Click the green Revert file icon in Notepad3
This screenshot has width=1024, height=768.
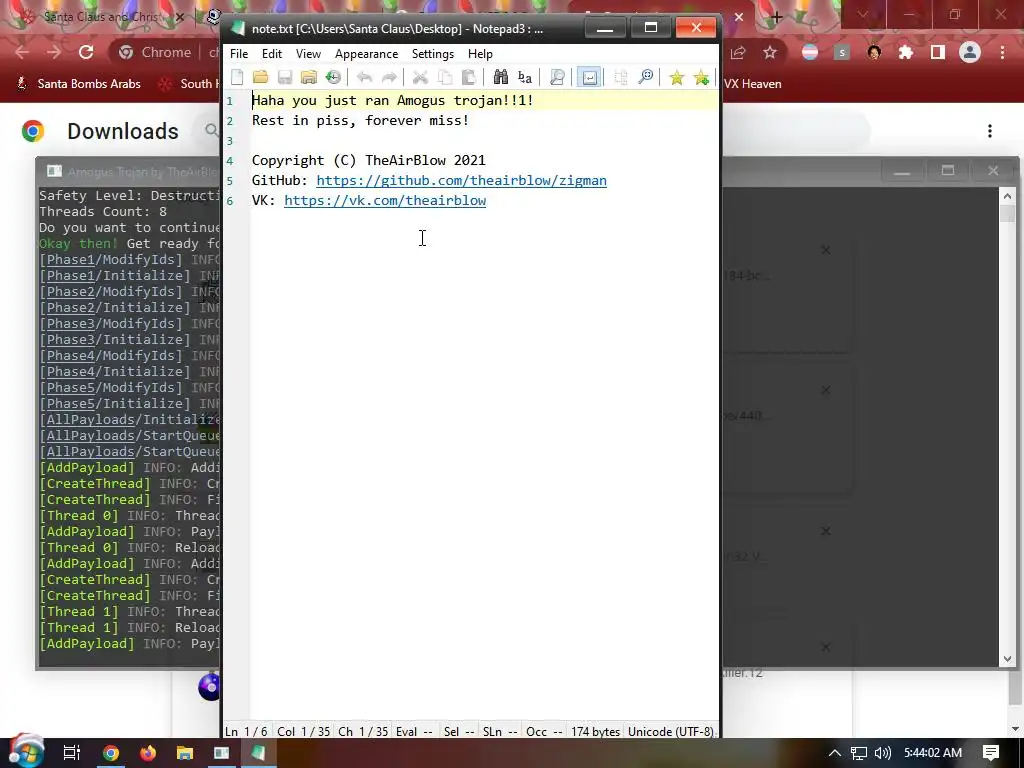[x=333, y=77]
